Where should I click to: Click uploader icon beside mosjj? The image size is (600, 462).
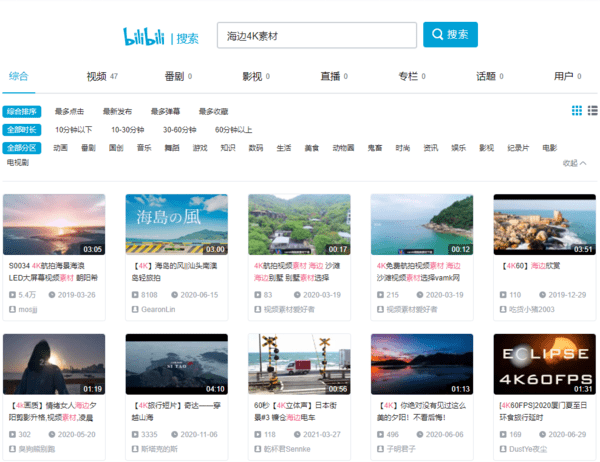tap(13, 310)
